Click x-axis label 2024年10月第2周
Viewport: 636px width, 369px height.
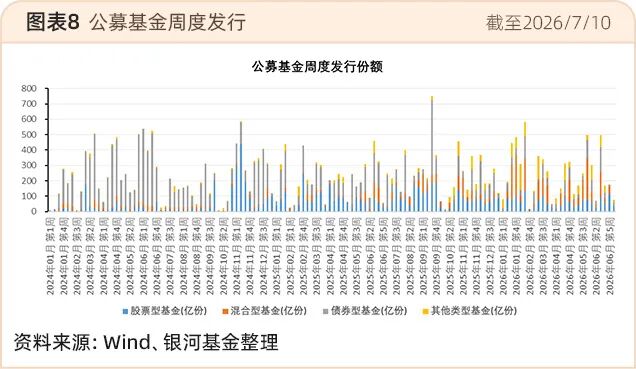(223, 256)
